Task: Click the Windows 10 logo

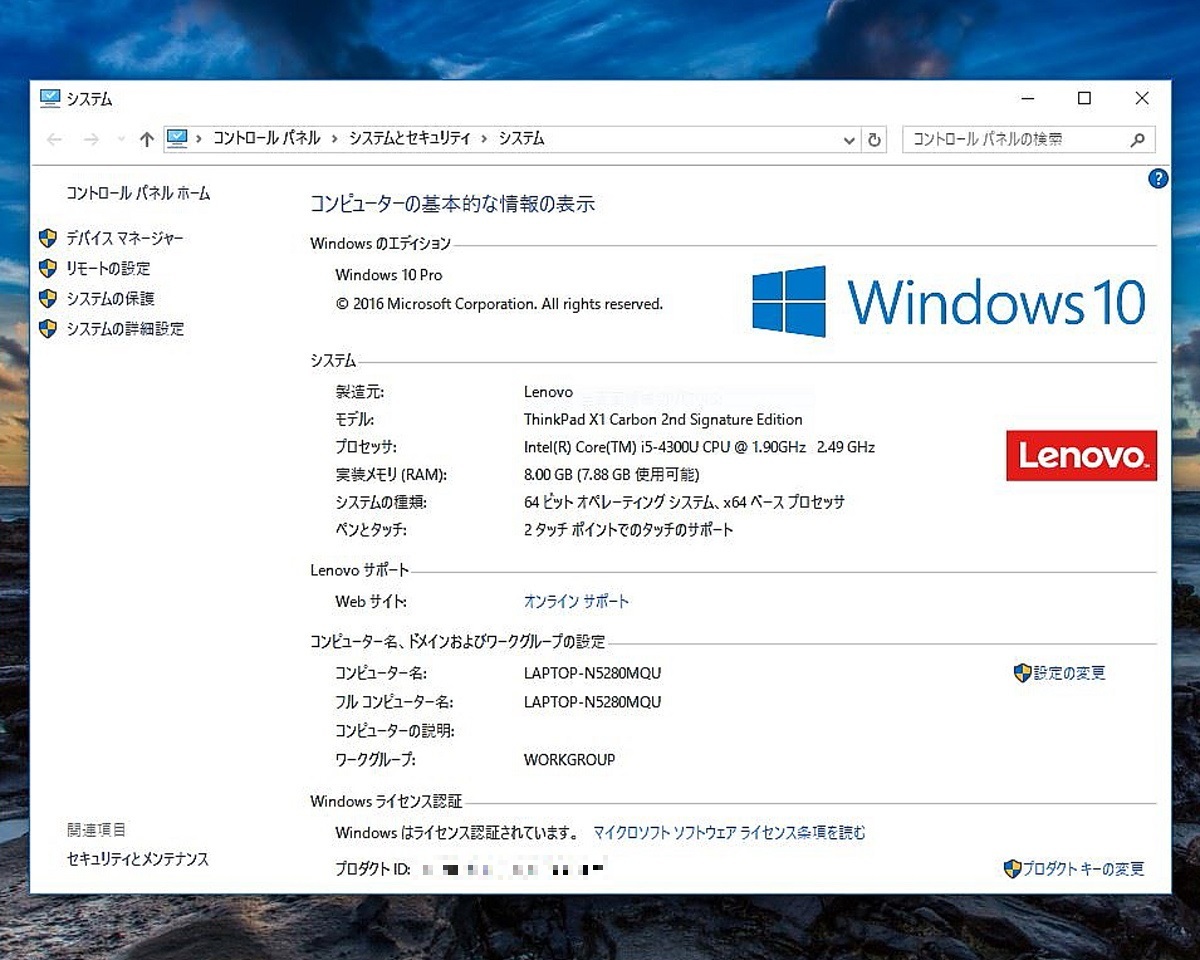Action: 948,301
